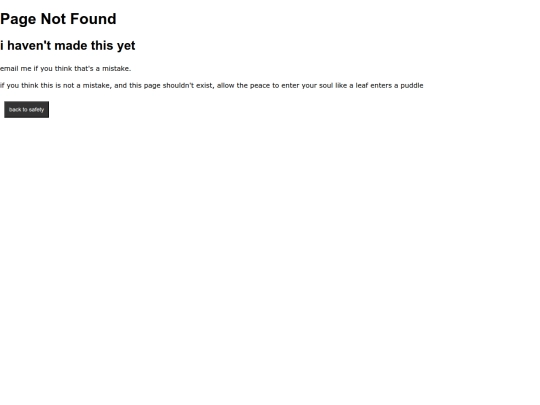Click the word 'soul' in the last paragraph

point(326,85)
